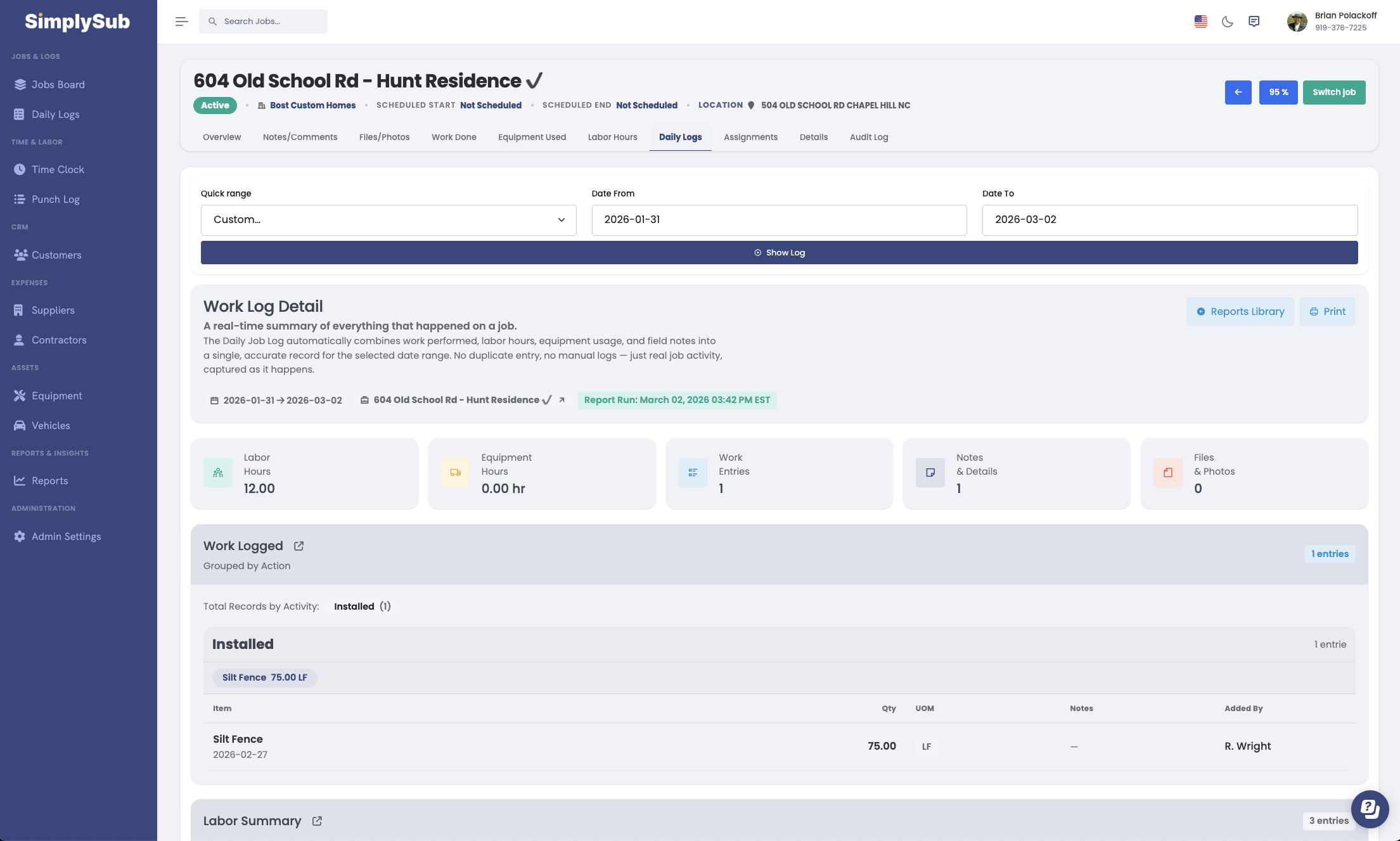Expand the Quick range Custom dropdown
Image resolution: width=1400 pixels, height=841 pixels.
(388, 220)
